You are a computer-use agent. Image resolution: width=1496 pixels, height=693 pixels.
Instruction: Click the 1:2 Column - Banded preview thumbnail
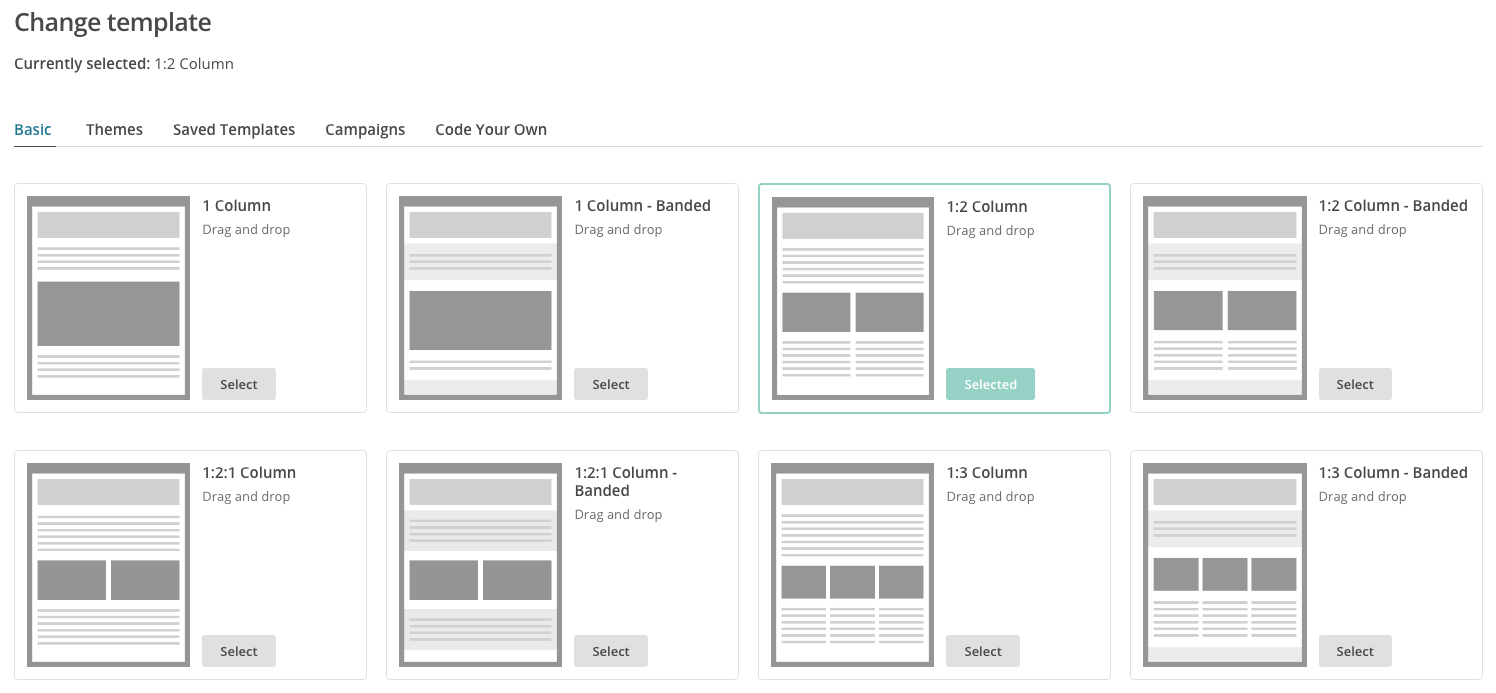tap(1224, 298)
